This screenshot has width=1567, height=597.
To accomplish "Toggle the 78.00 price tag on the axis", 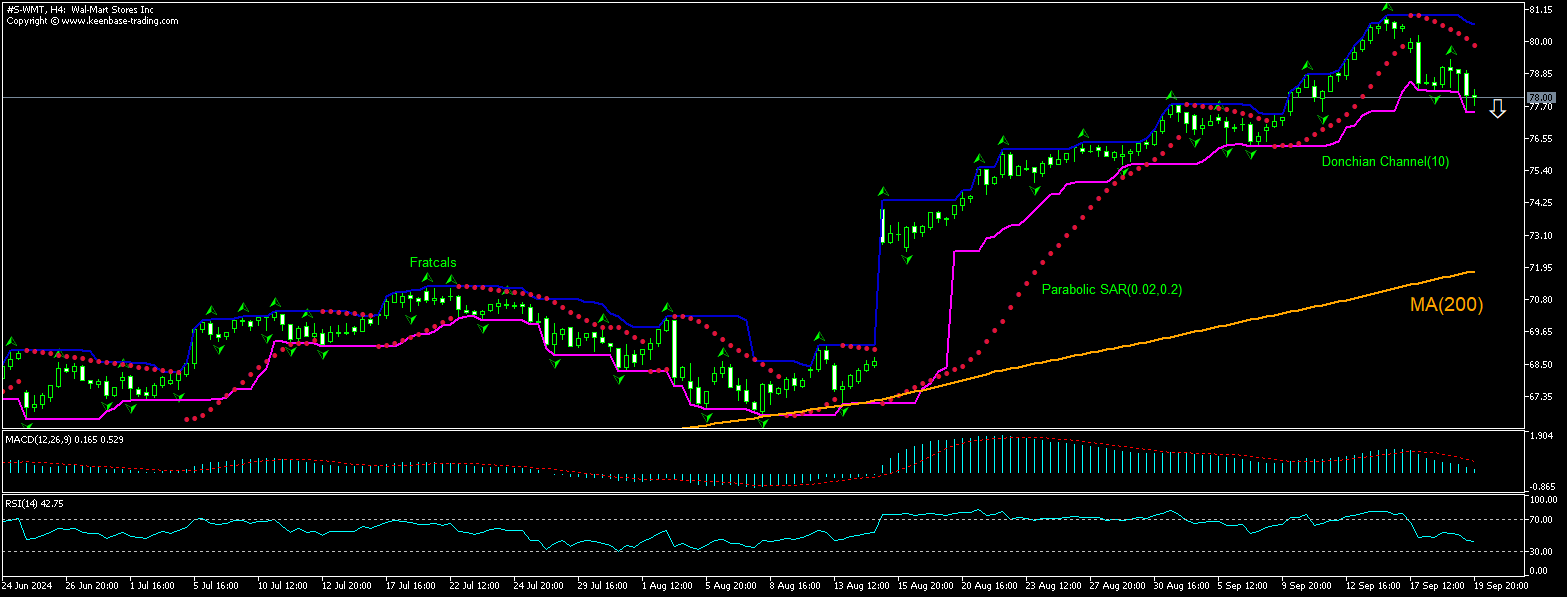I will coord(1541,97).
